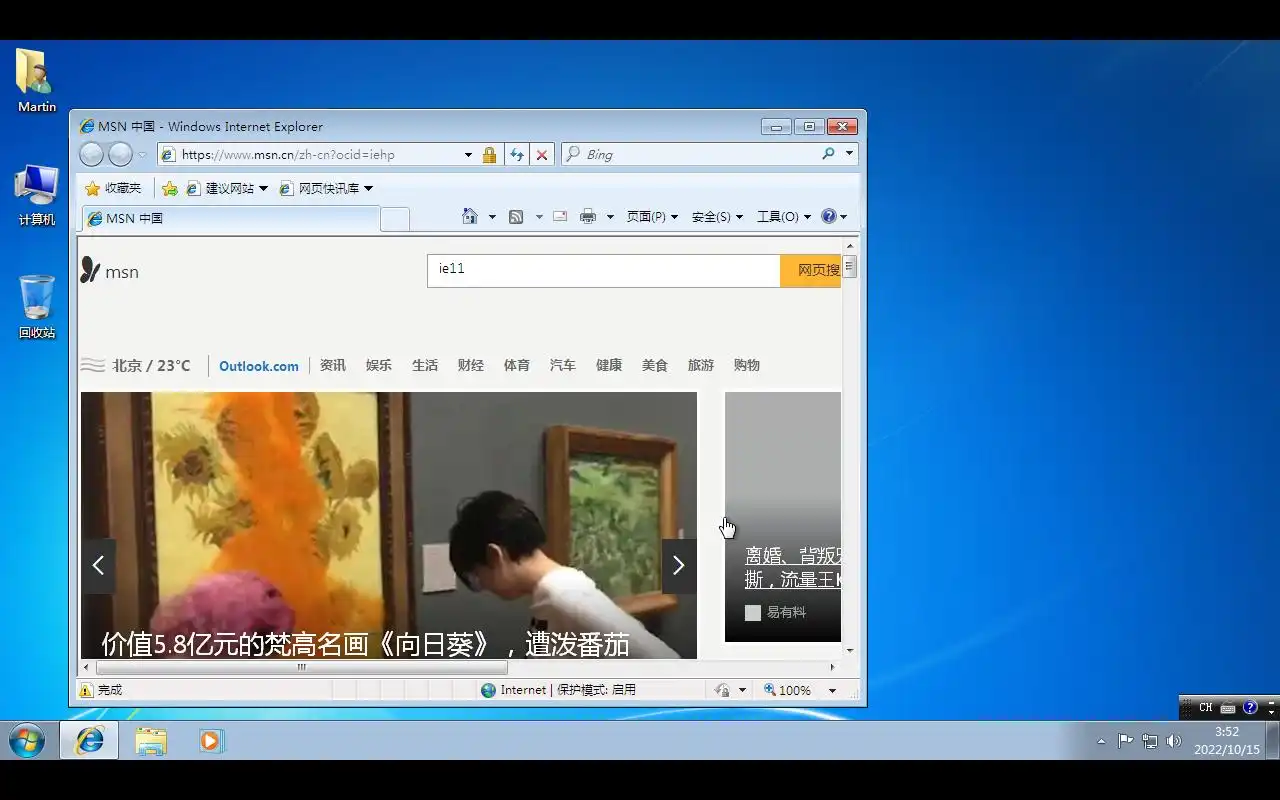Click the blue help question icon
This screenshot has height=800, width=1280.
828,216
